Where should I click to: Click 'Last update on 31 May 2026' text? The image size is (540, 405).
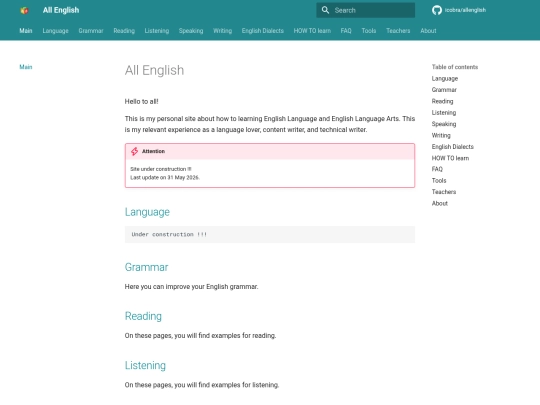coord(165,178)
